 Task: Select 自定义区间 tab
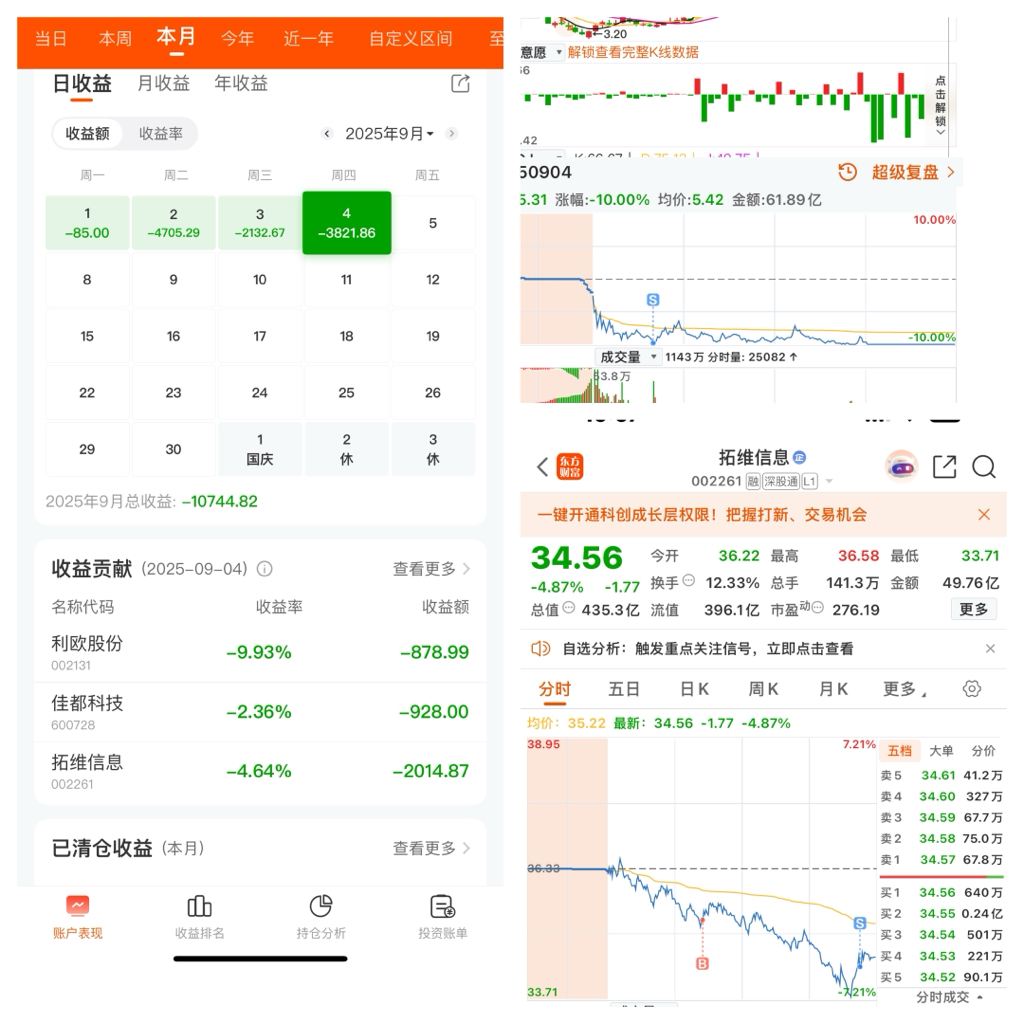click(411, 39)
